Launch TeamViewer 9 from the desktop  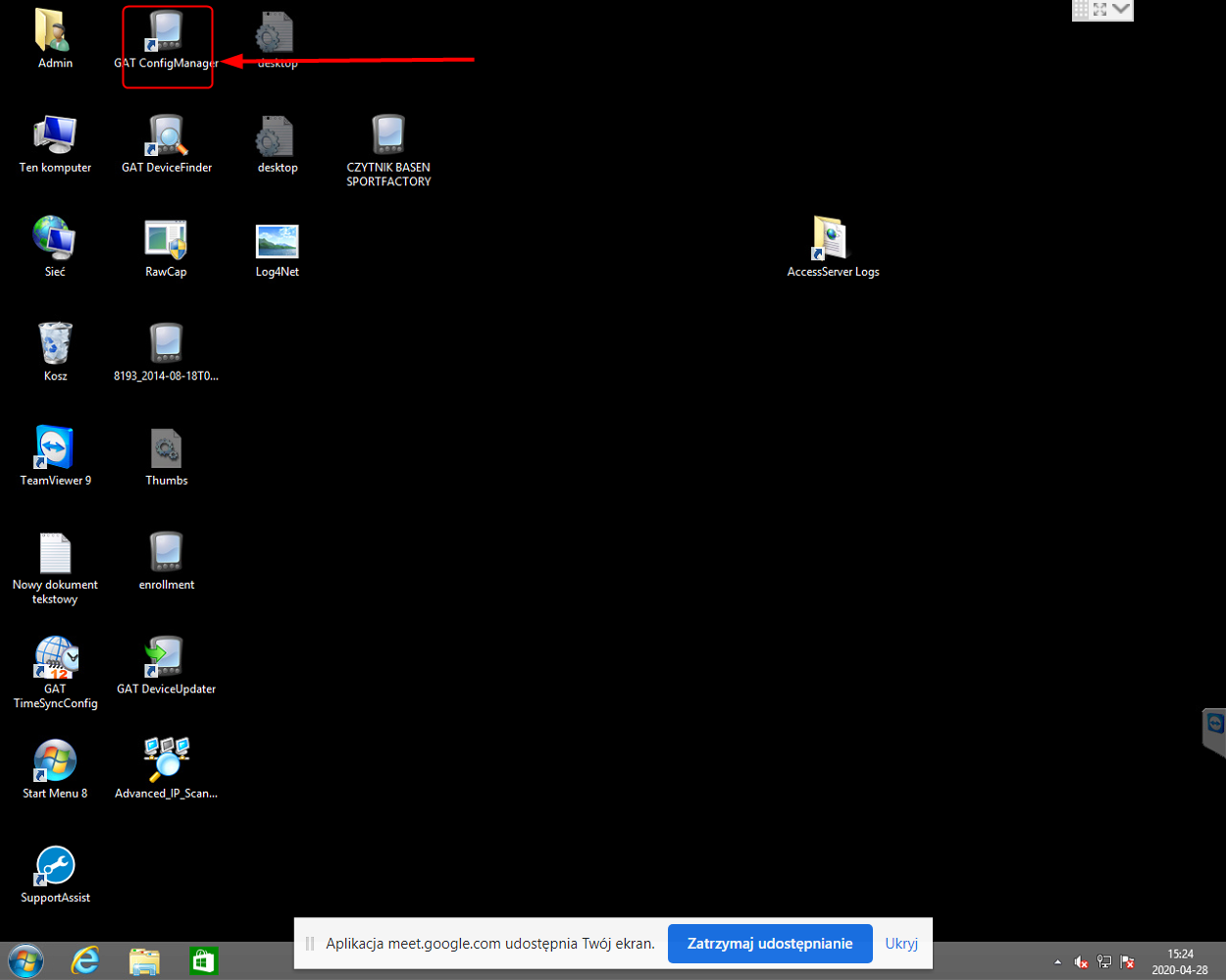point(55,448)
